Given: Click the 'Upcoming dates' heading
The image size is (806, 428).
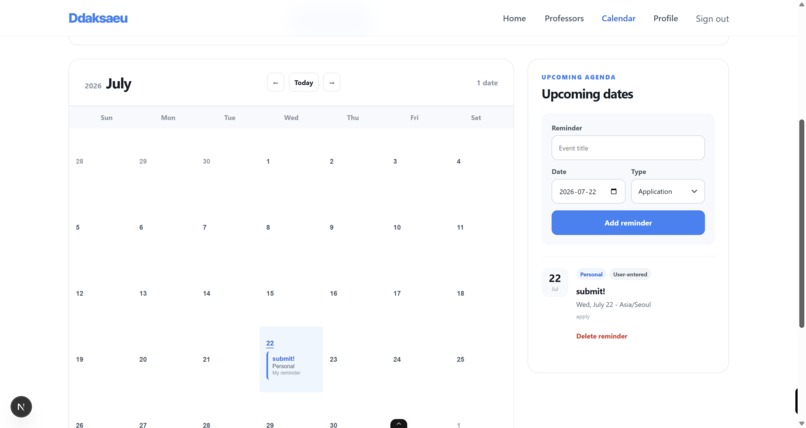Looking at the screenshot, I should point(587,94).
